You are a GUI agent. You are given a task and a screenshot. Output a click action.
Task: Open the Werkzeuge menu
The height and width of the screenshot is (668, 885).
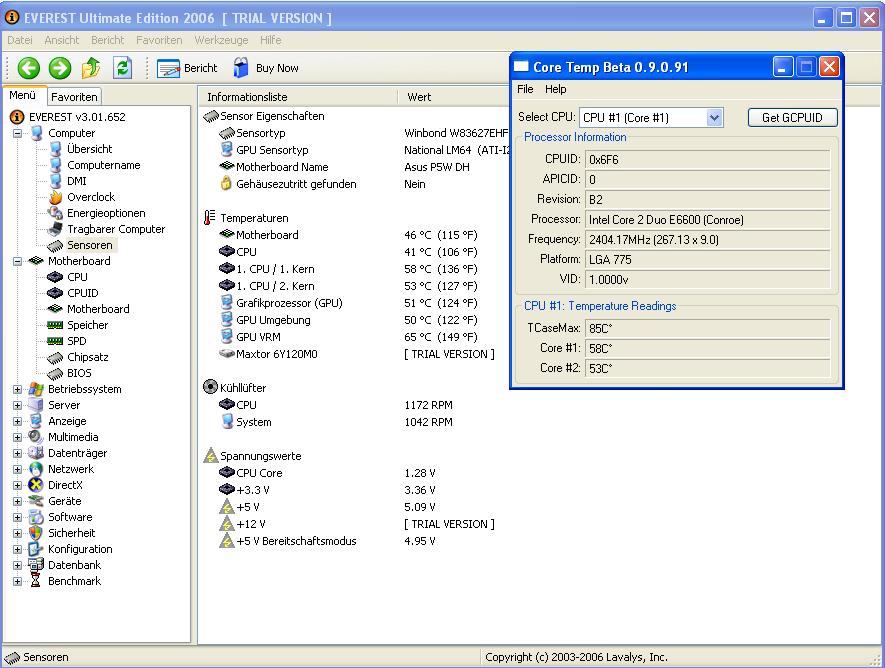[221, 40]
